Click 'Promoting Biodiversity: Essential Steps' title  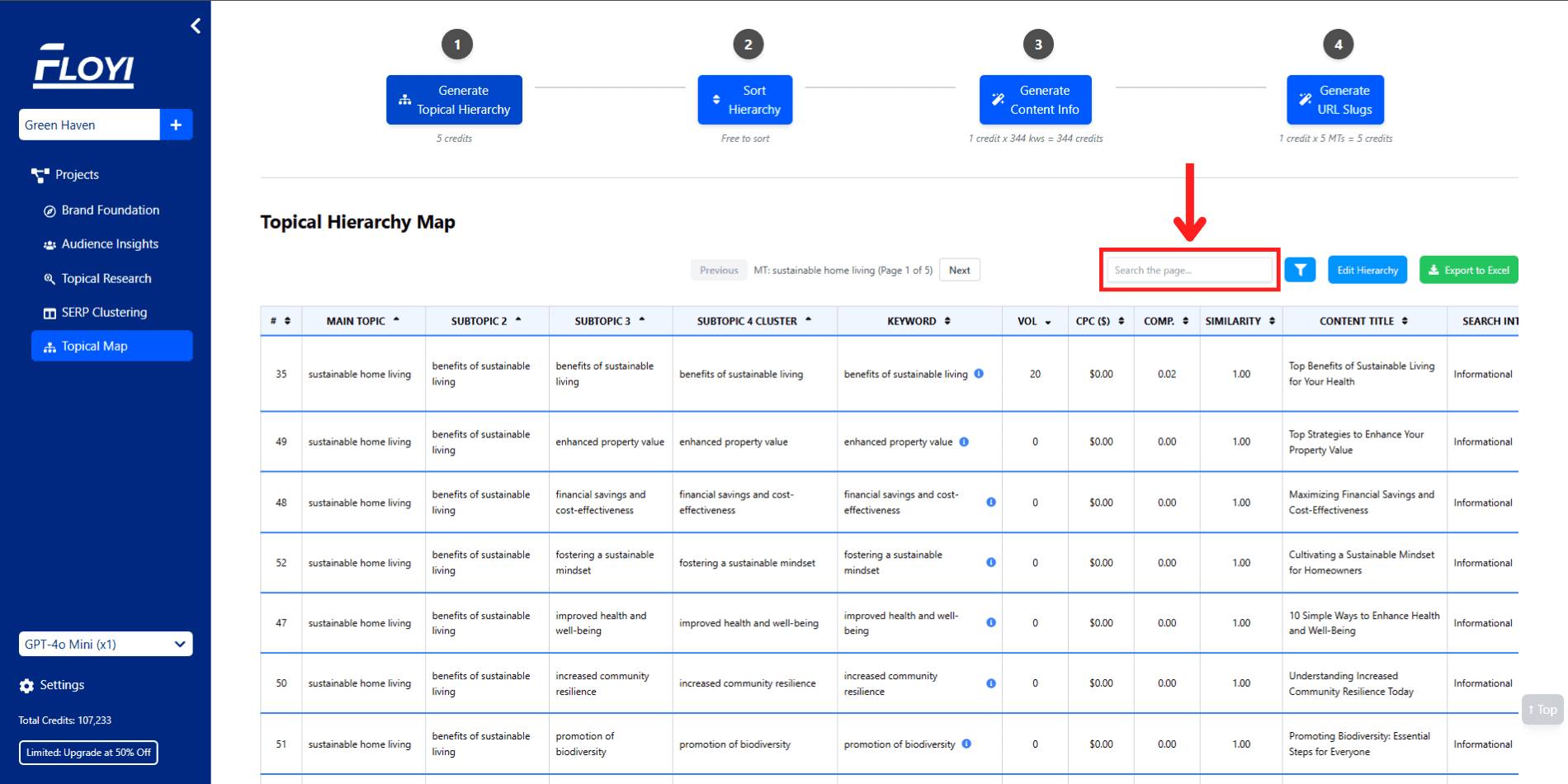pyautogui.click(x=1359, y=744)
